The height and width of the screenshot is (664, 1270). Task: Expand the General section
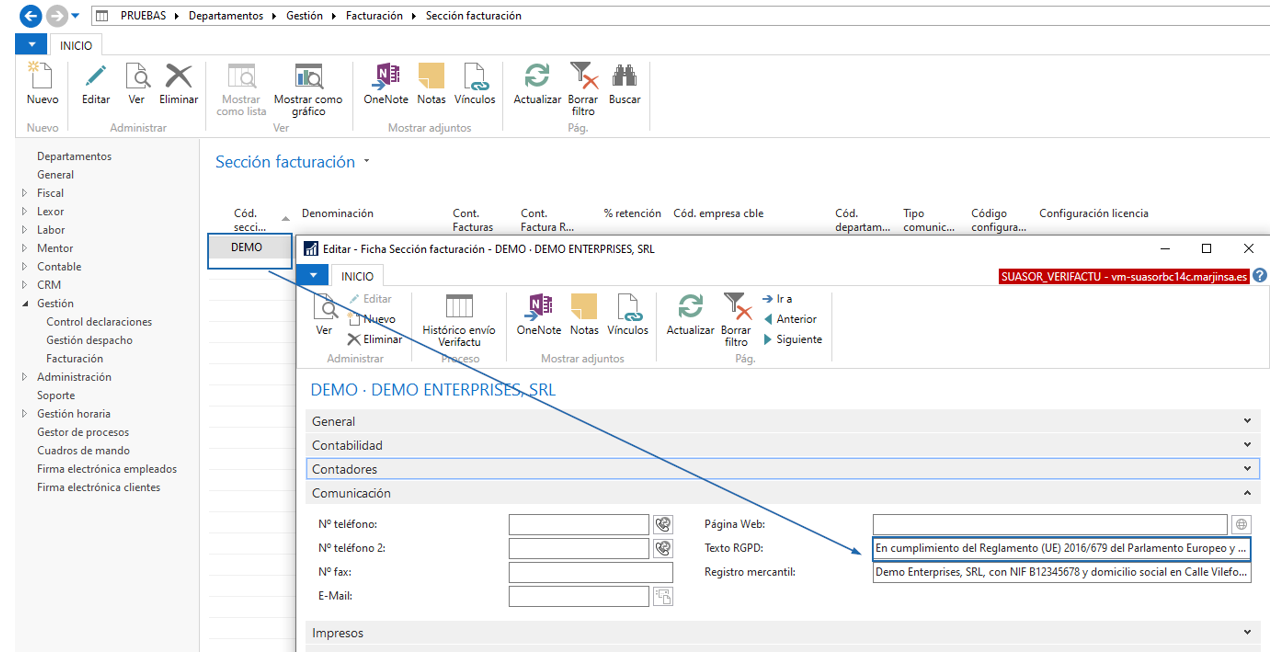pyautogui.click(x=780, y=421)
